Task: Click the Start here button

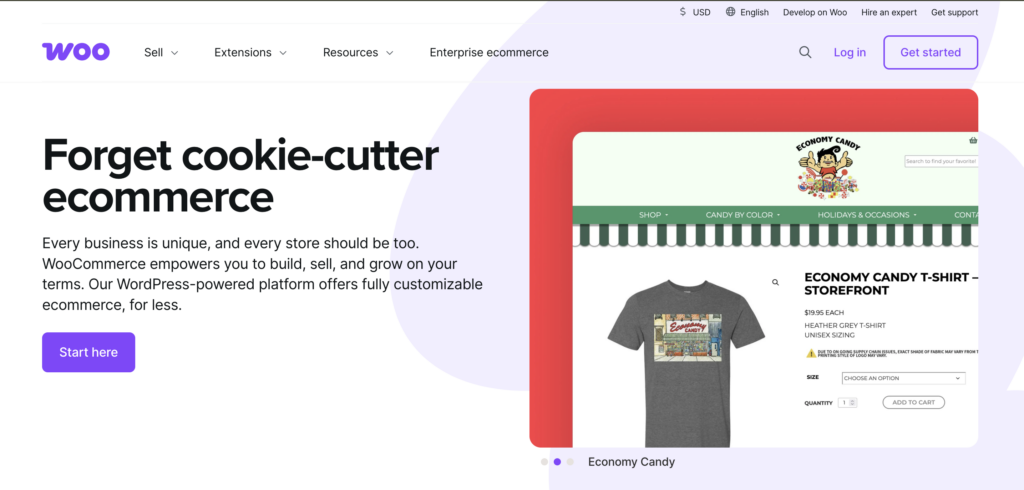Action: click(x=89, y=352)
